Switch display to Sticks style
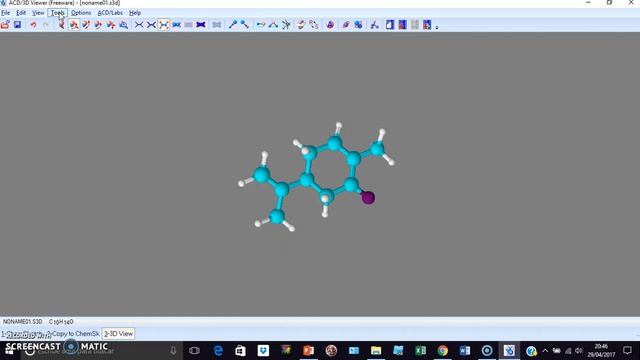 pos(151,25)
